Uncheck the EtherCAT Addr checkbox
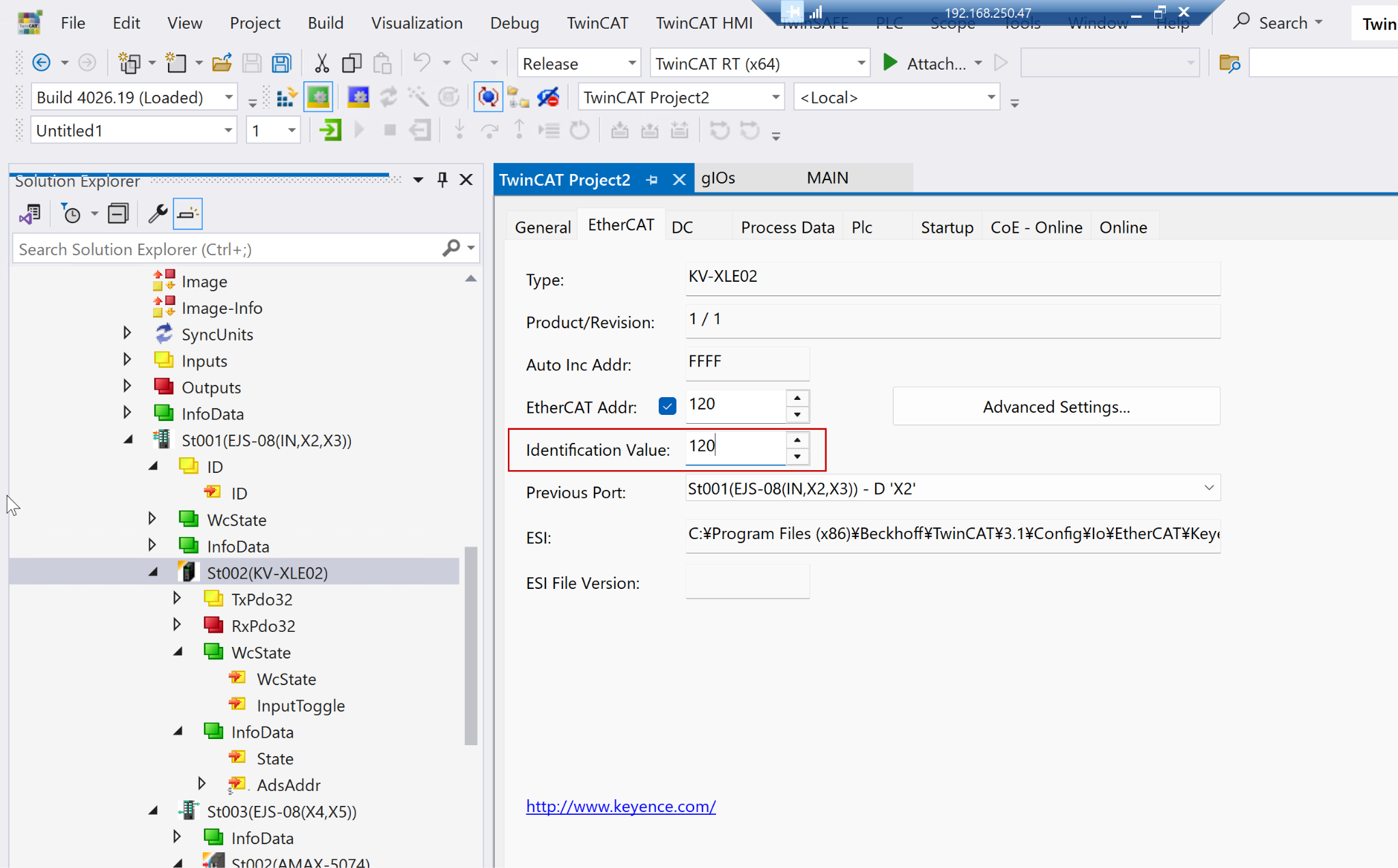The width and height of the screenshot is (1398, 868). [x=667, y=407]
